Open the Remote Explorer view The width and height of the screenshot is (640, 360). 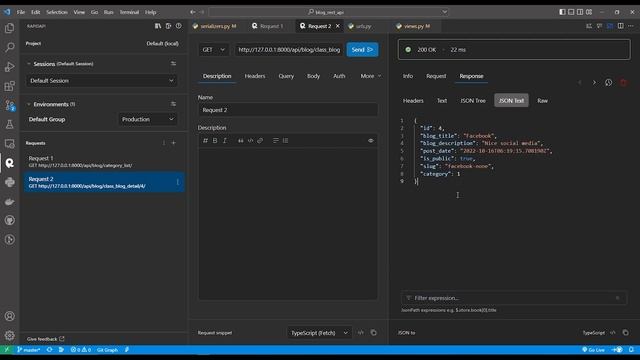[9, 144]
